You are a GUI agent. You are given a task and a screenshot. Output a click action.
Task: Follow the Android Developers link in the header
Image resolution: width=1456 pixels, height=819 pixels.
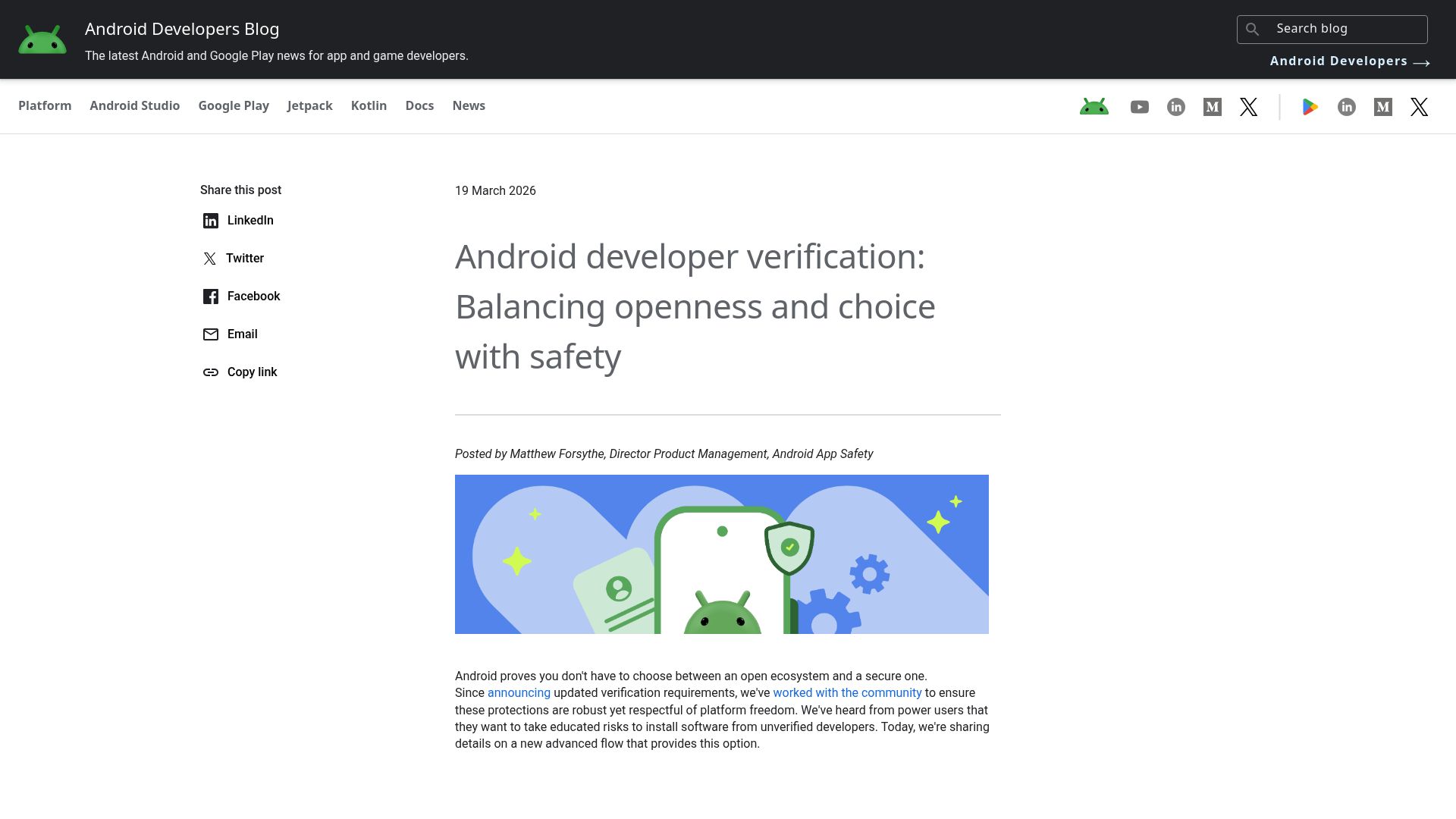pos(1338,61)
